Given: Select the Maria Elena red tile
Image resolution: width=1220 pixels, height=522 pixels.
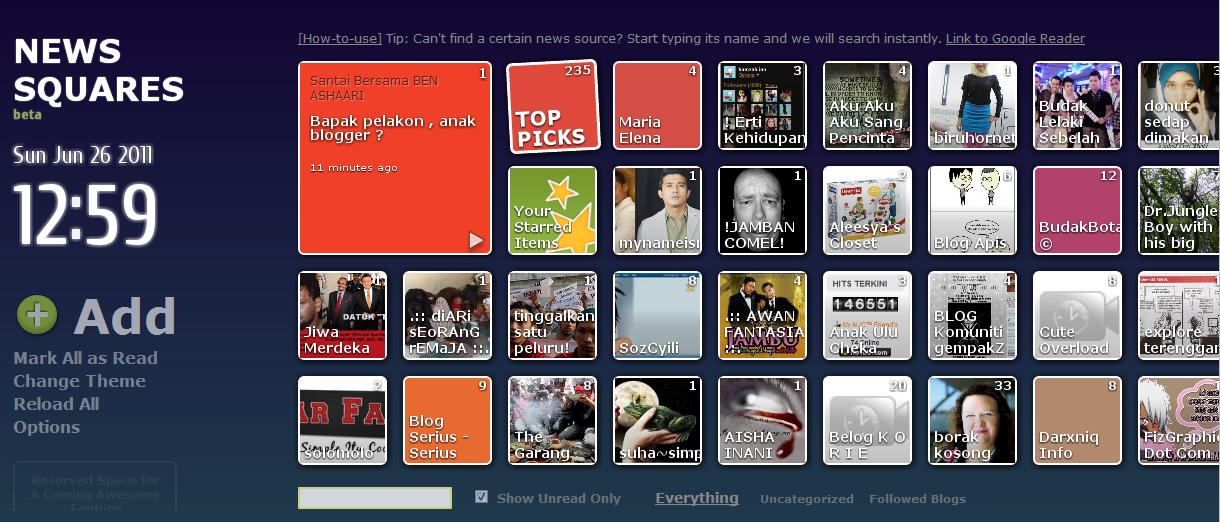Looking at the screenshot, I should [x=657, y=106].
